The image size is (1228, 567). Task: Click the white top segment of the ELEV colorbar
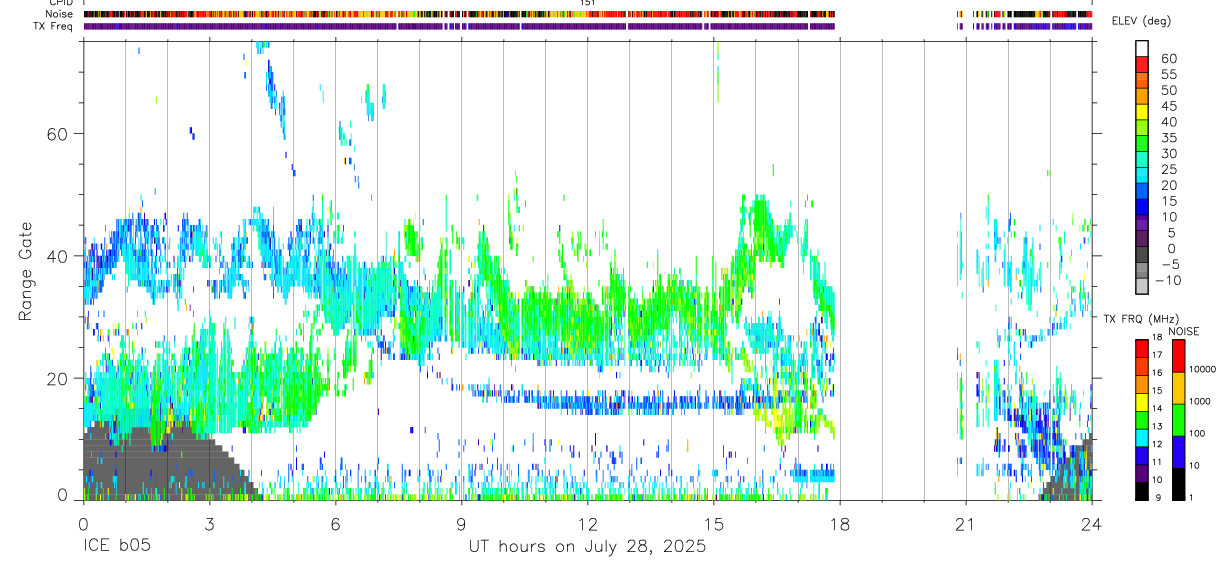click(x=1143, y=47)
